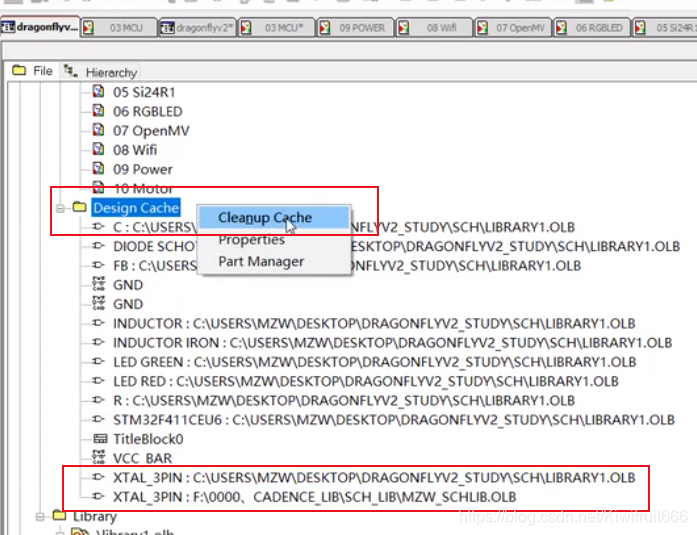Click the Library folder icon

[x=59, y=516]
